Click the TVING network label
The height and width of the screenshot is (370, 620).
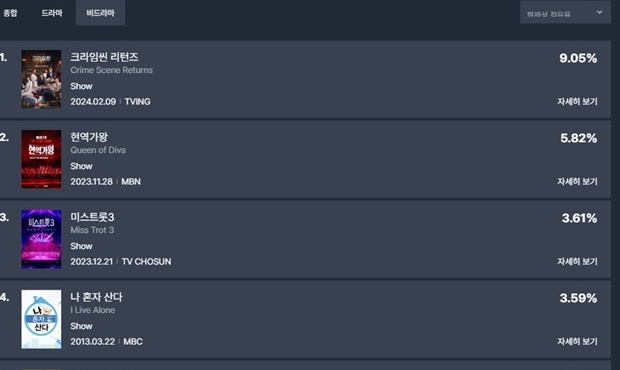[x=138, y=102]
